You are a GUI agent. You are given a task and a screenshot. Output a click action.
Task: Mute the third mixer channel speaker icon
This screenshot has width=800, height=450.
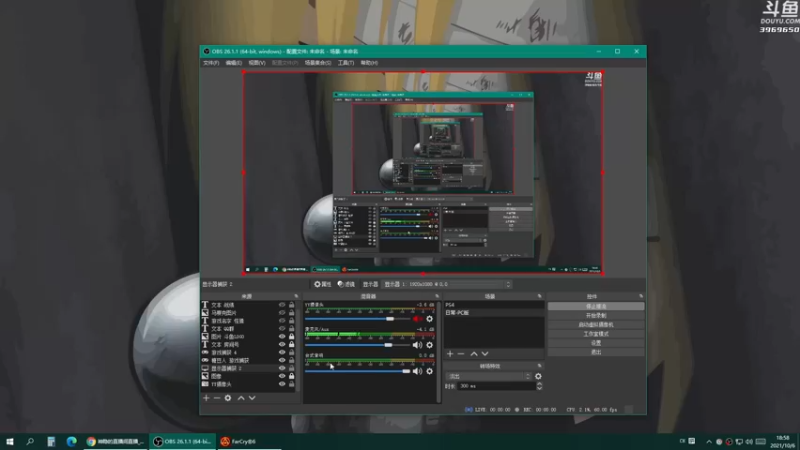[x=417, y=371]
